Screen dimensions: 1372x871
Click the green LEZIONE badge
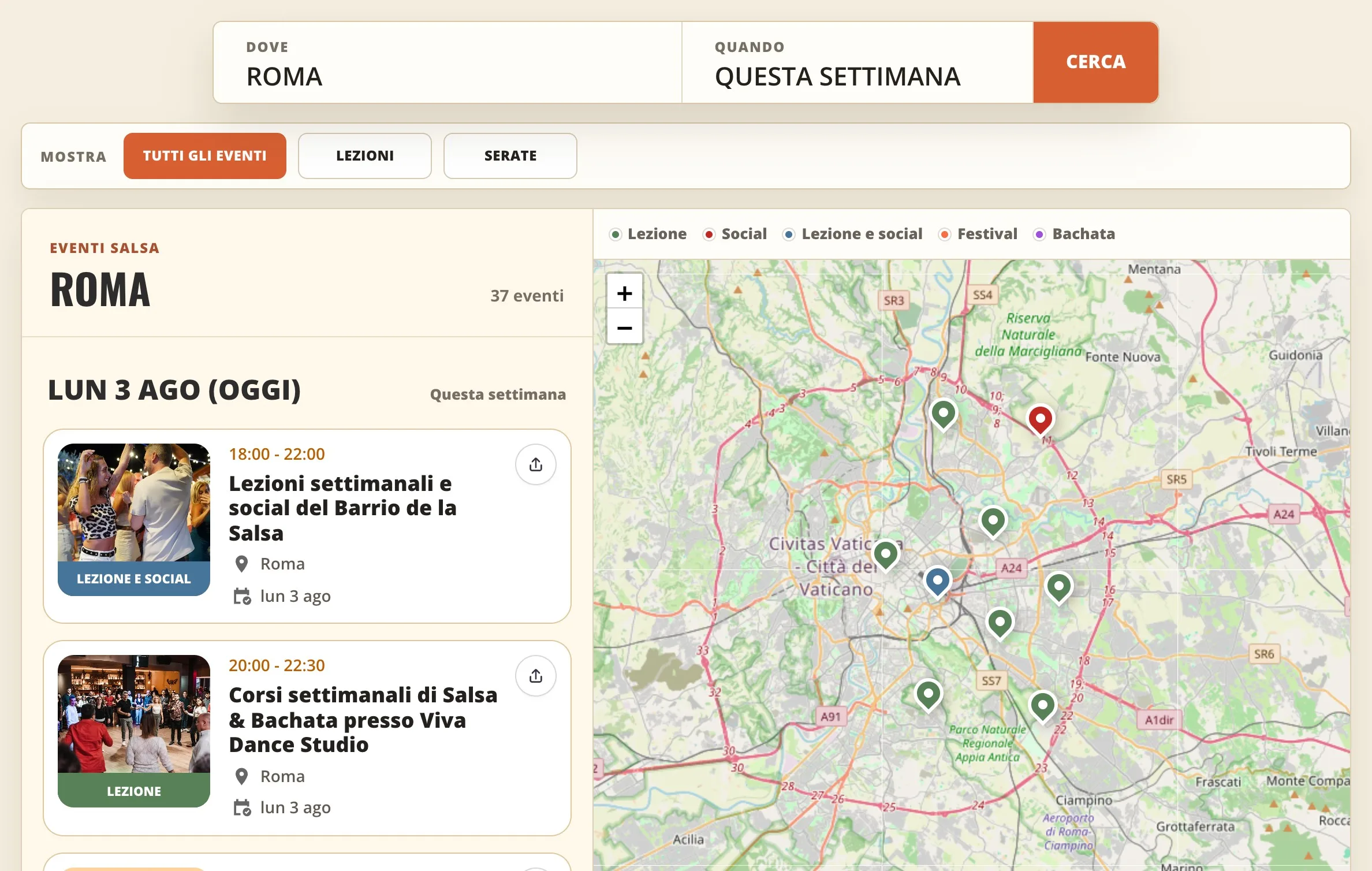tap(134, 791)
